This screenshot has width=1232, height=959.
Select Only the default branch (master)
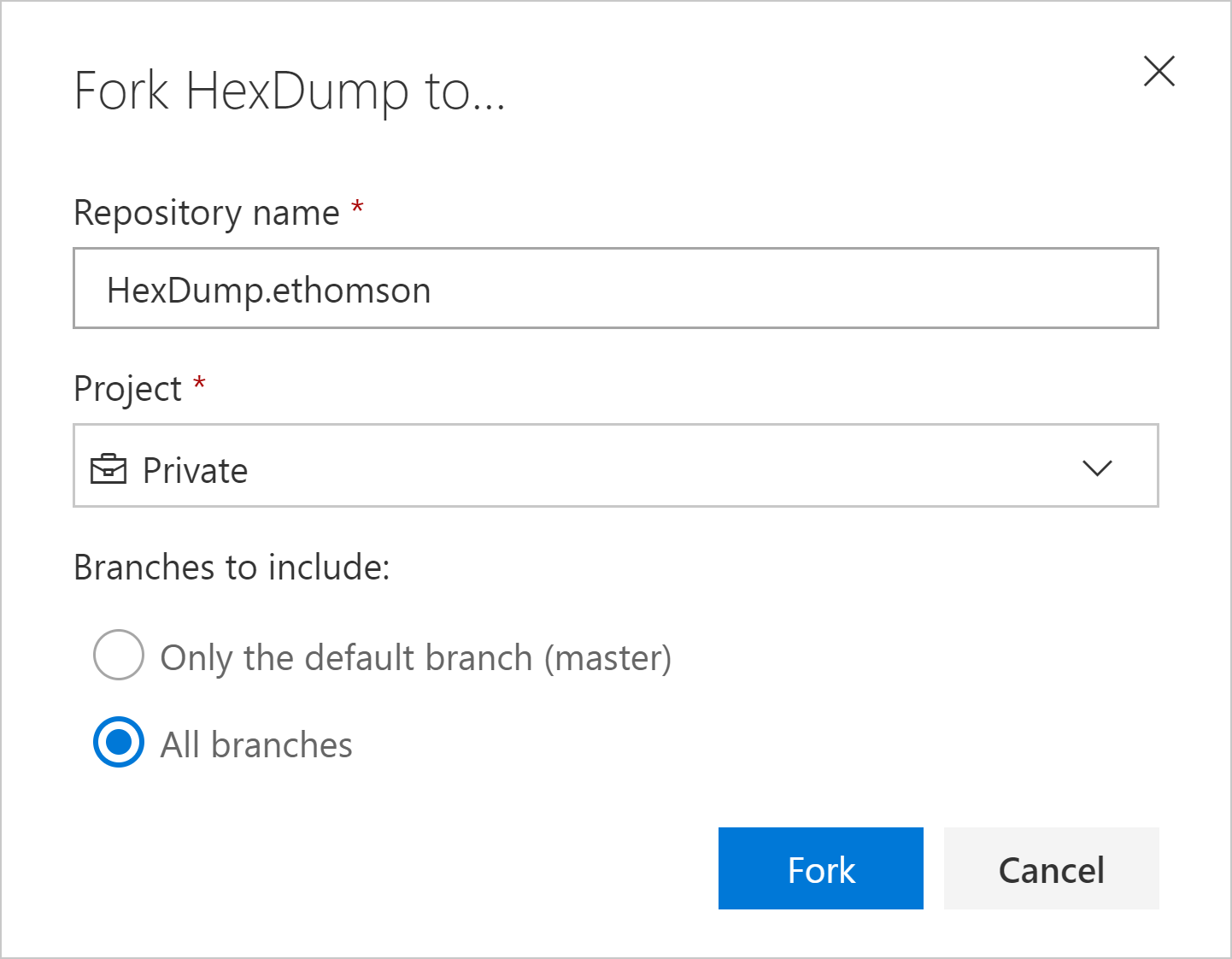(118, 655)
